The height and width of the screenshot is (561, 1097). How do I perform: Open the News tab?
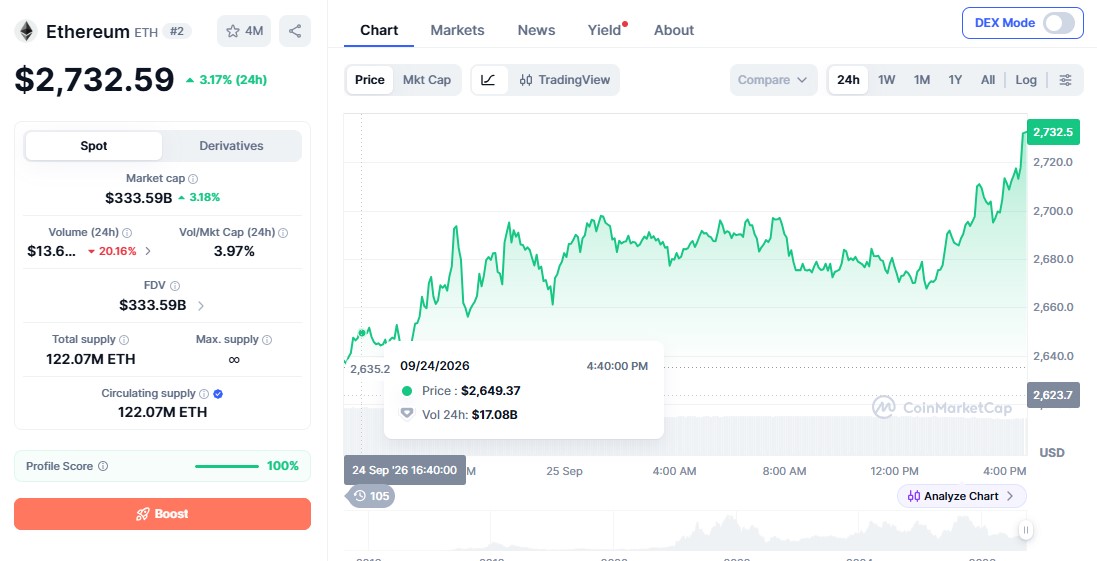tap(536, 30)
